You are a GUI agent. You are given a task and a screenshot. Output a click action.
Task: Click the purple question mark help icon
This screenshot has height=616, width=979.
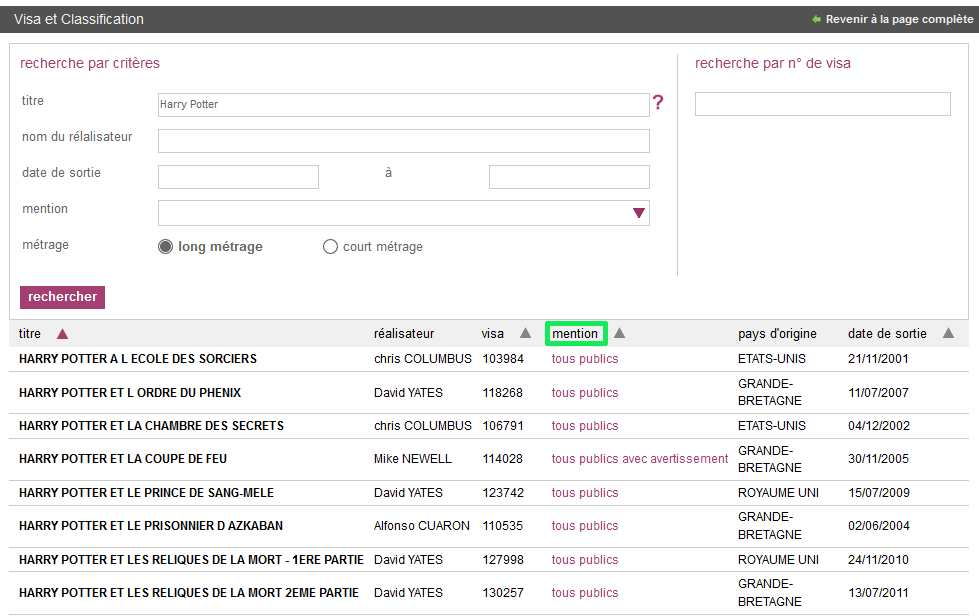[x=658, y=102]
